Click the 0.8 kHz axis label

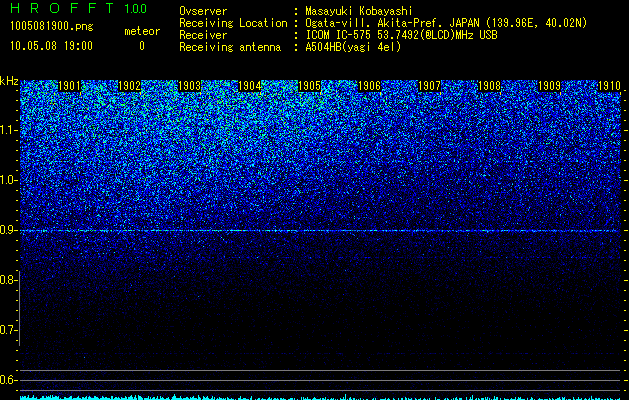pos(7,280)
